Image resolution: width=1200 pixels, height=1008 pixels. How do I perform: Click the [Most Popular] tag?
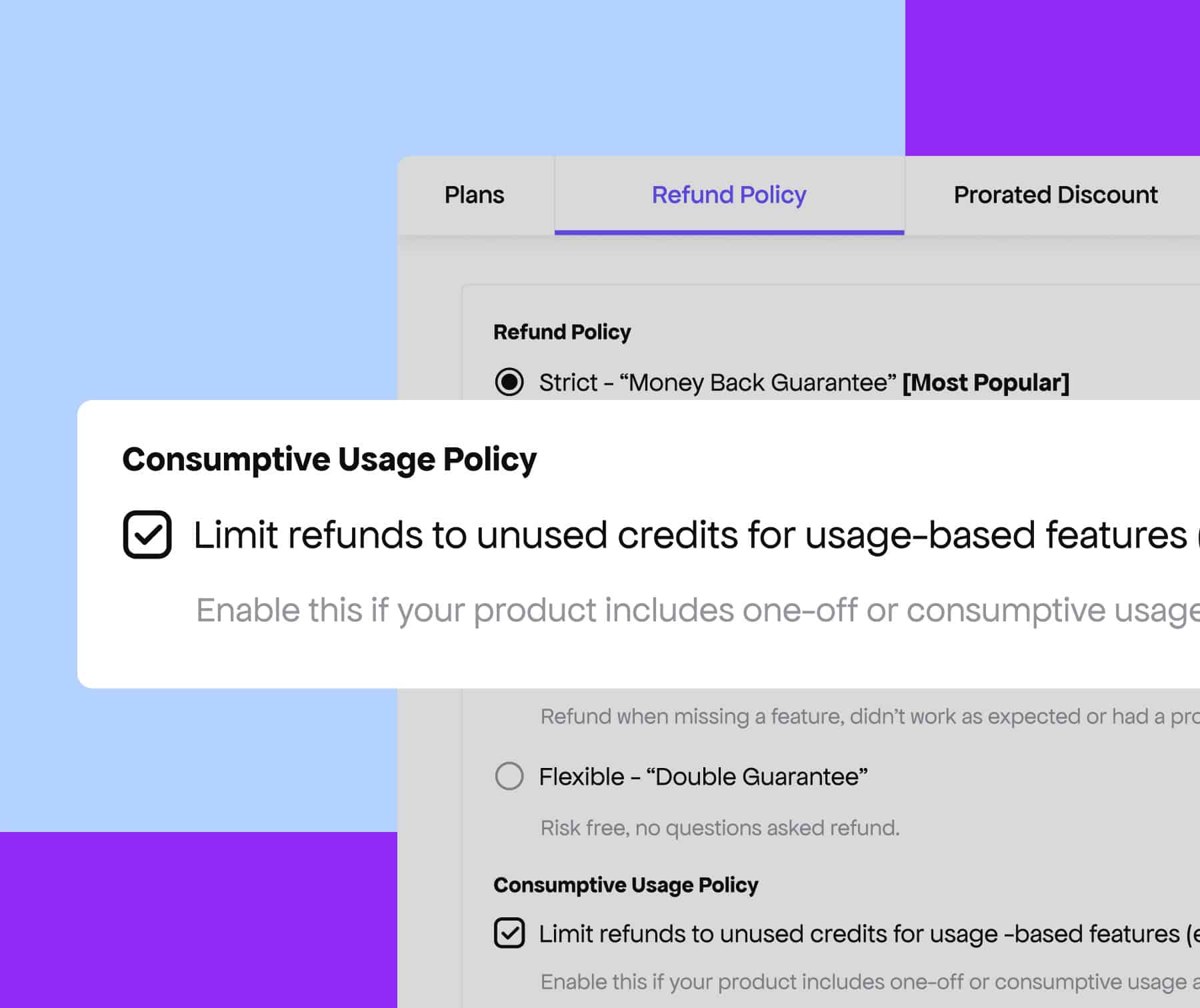coord(985,383)
